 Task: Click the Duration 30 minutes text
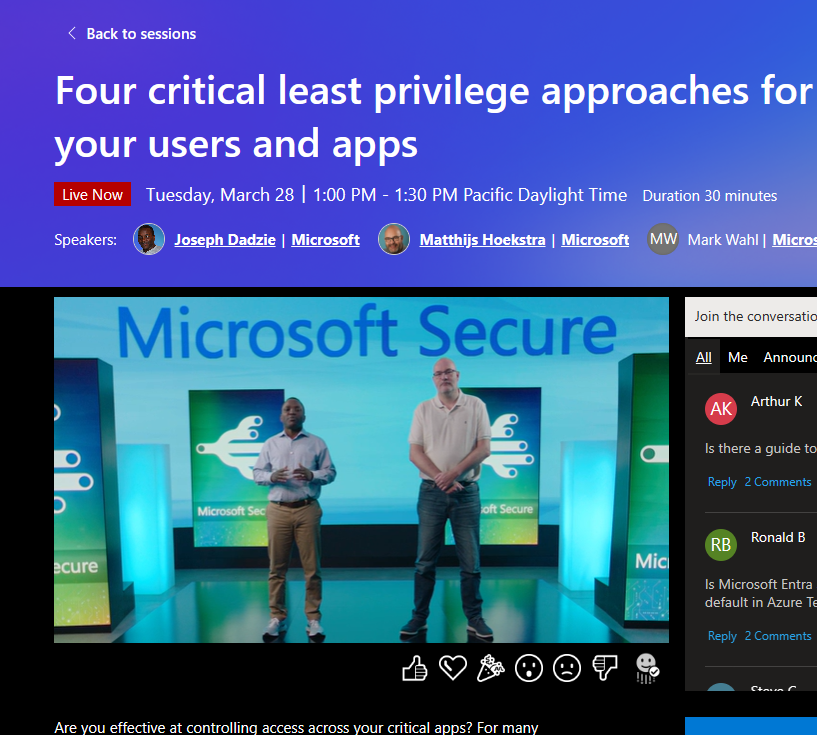pos(710,196)
